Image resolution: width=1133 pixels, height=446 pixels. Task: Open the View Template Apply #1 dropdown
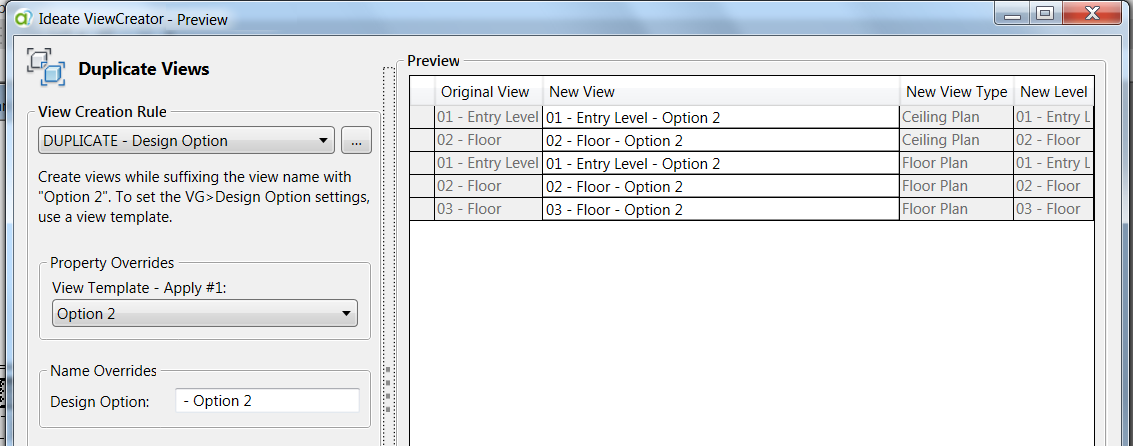(204, 314)
